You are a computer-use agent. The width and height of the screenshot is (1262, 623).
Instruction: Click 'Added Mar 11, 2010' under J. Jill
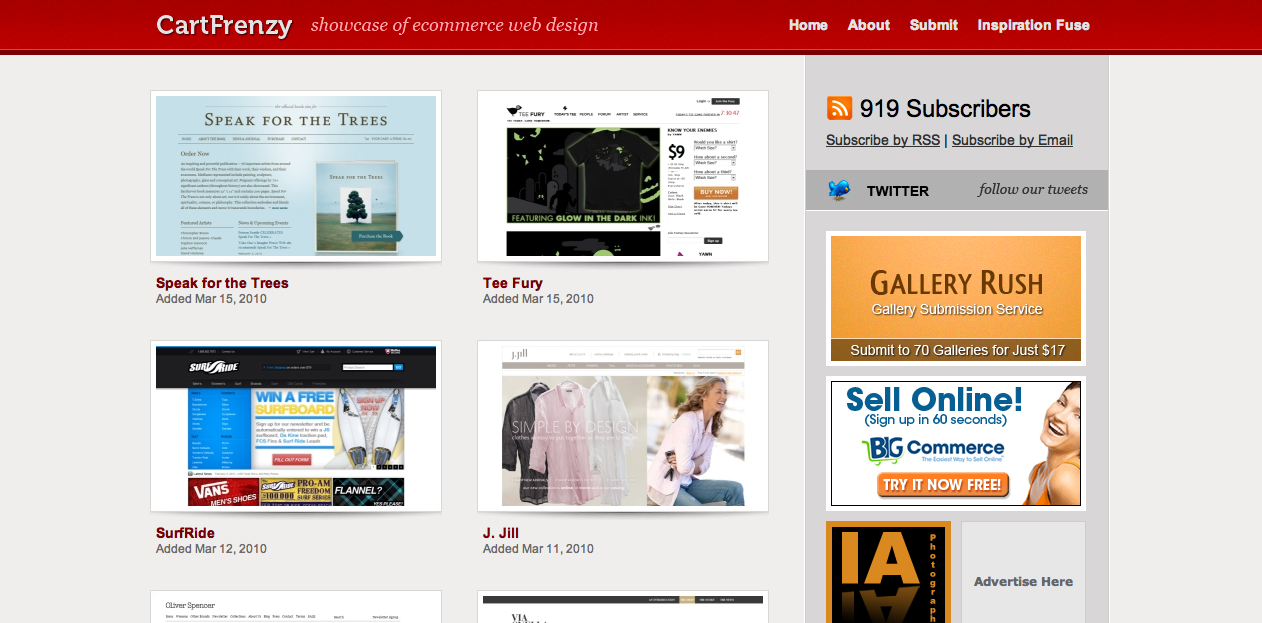(x=538, y=549)
